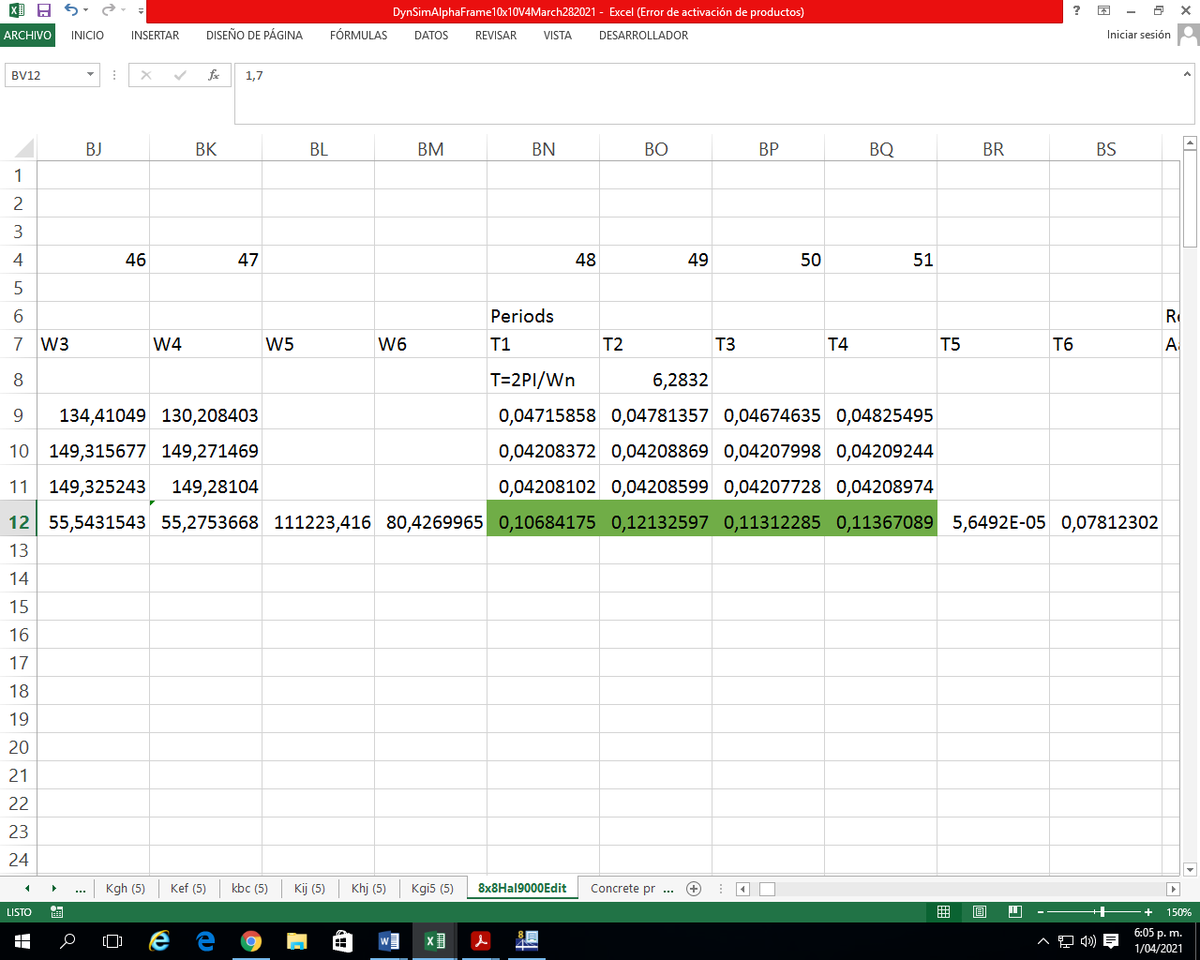Image resolution: width=1200 pixels, height=960 pixels.
Task: Open Google Chrome from the taskbar
Action: point(251,941)
